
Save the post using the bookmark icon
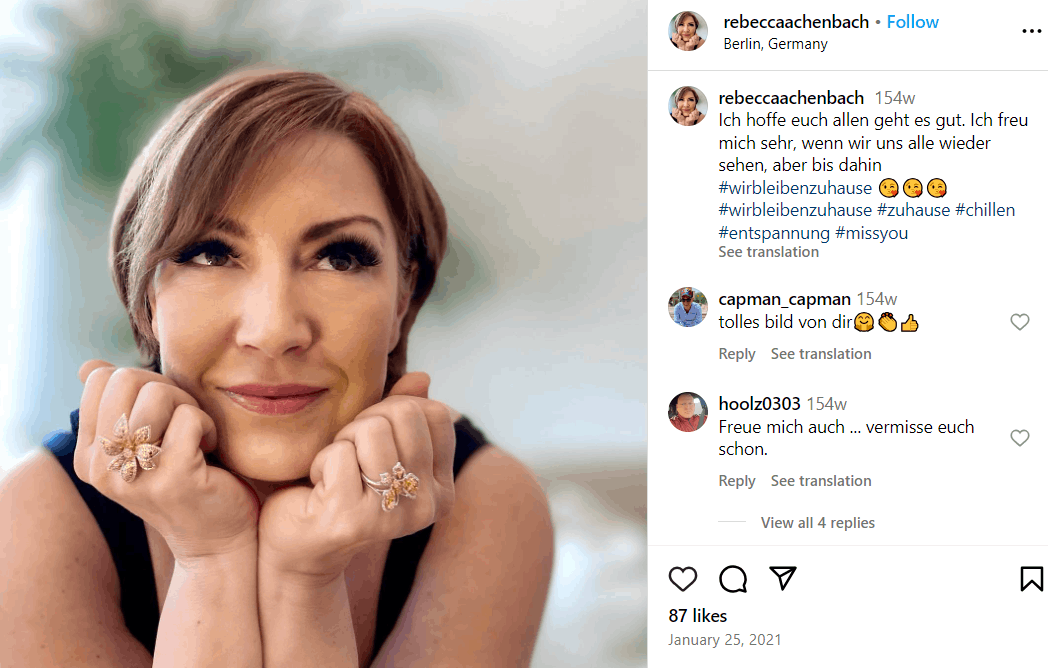(x=1031, y=578)
